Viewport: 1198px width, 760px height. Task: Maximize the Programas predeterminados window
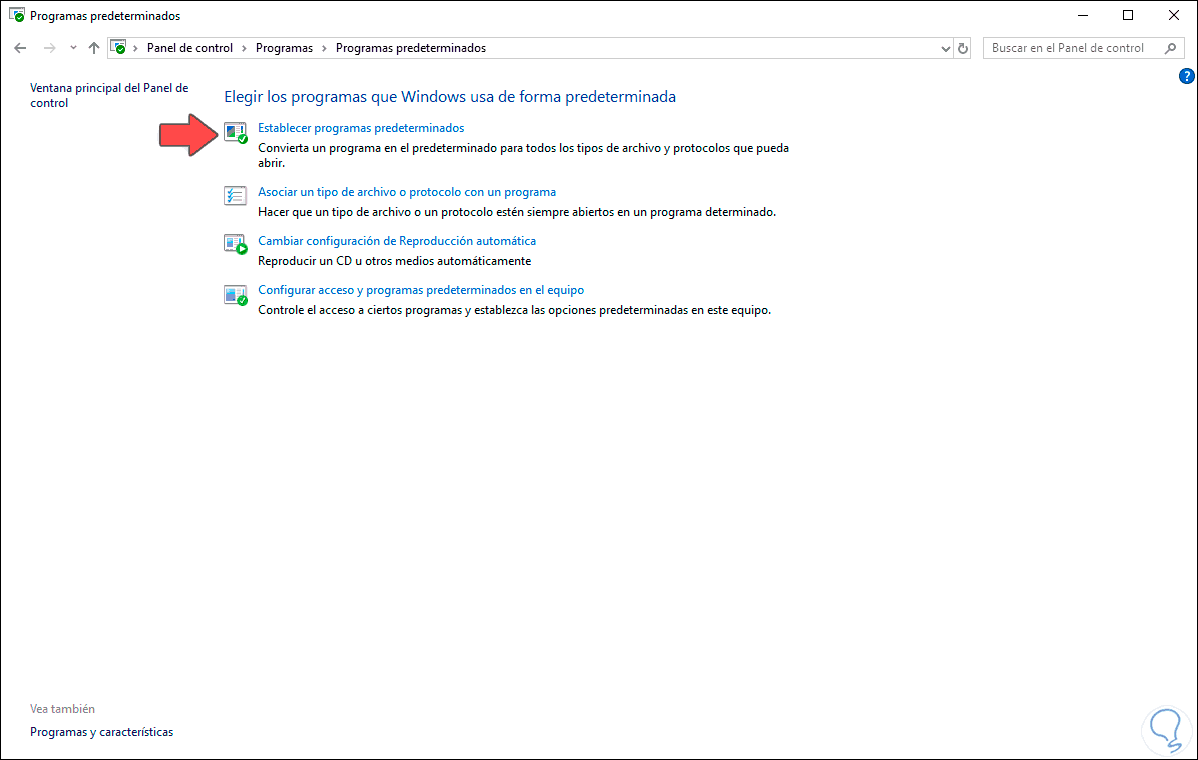(1128, 15)
